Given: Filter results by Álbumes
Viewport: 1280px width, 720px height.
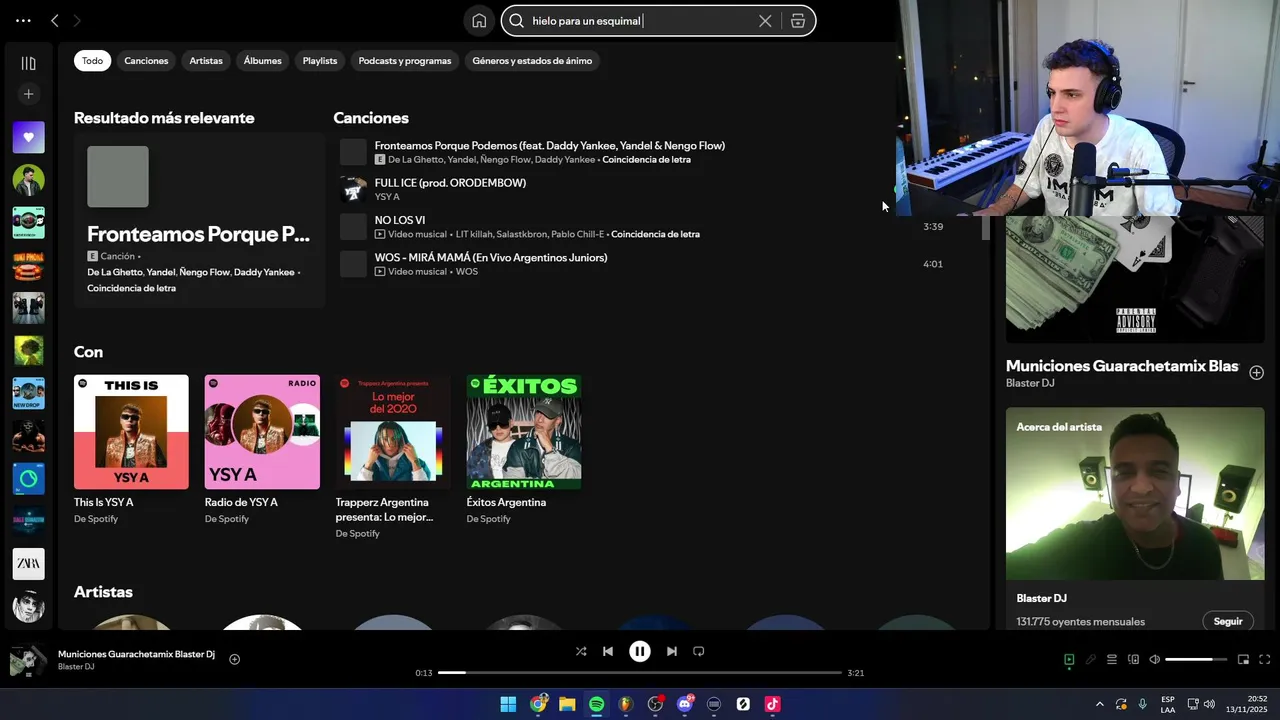Looking at the screenshot, I should 263,61.
